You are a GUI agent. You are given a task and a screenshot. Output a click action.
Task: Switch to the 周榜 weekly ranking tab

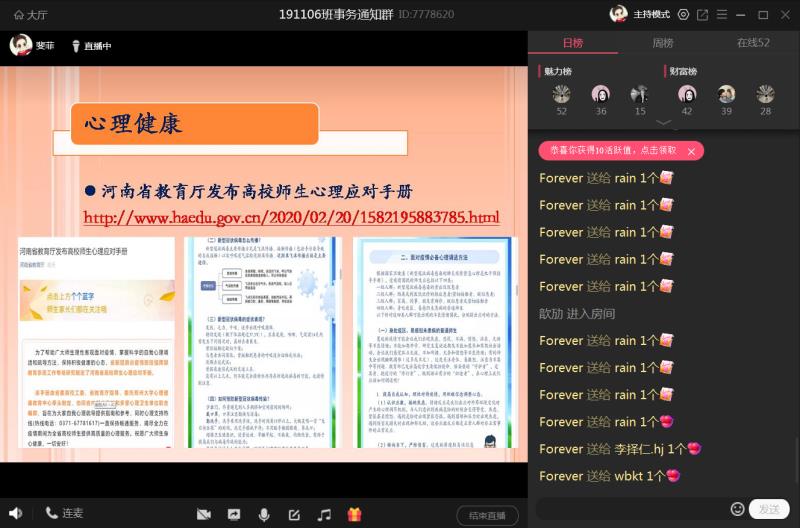coord(663,43)
